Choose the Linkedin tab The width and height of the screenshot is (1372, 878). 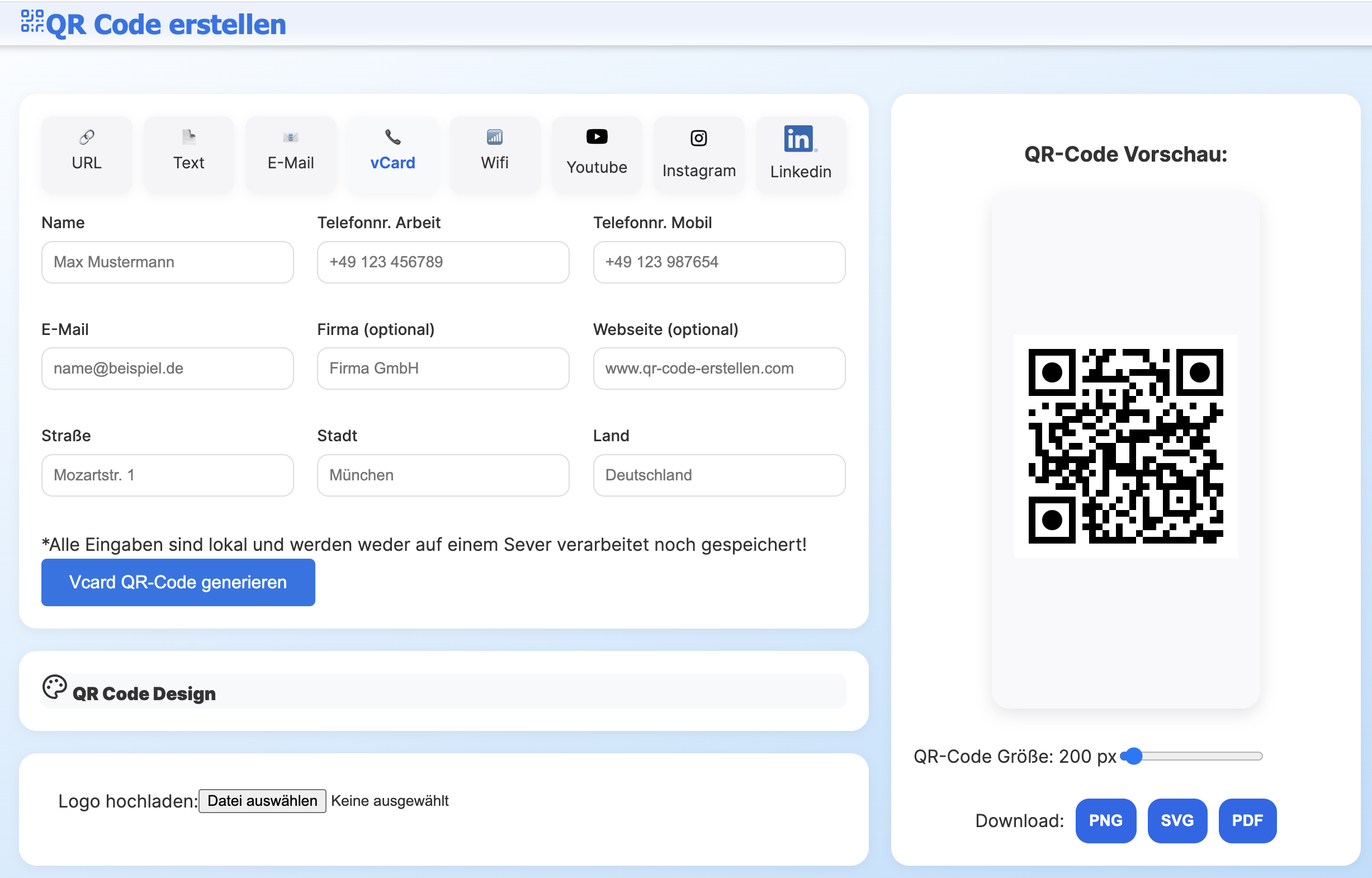point(801,154)
